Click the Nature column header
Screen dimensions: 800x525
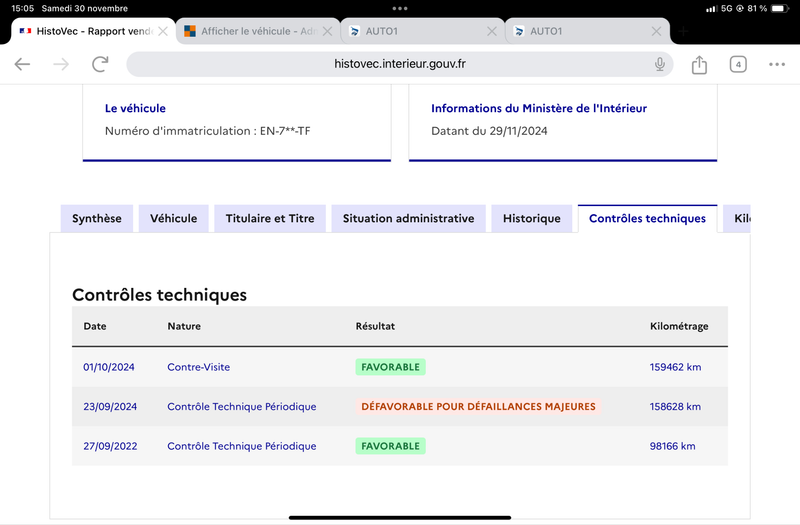tap(184, 326)
